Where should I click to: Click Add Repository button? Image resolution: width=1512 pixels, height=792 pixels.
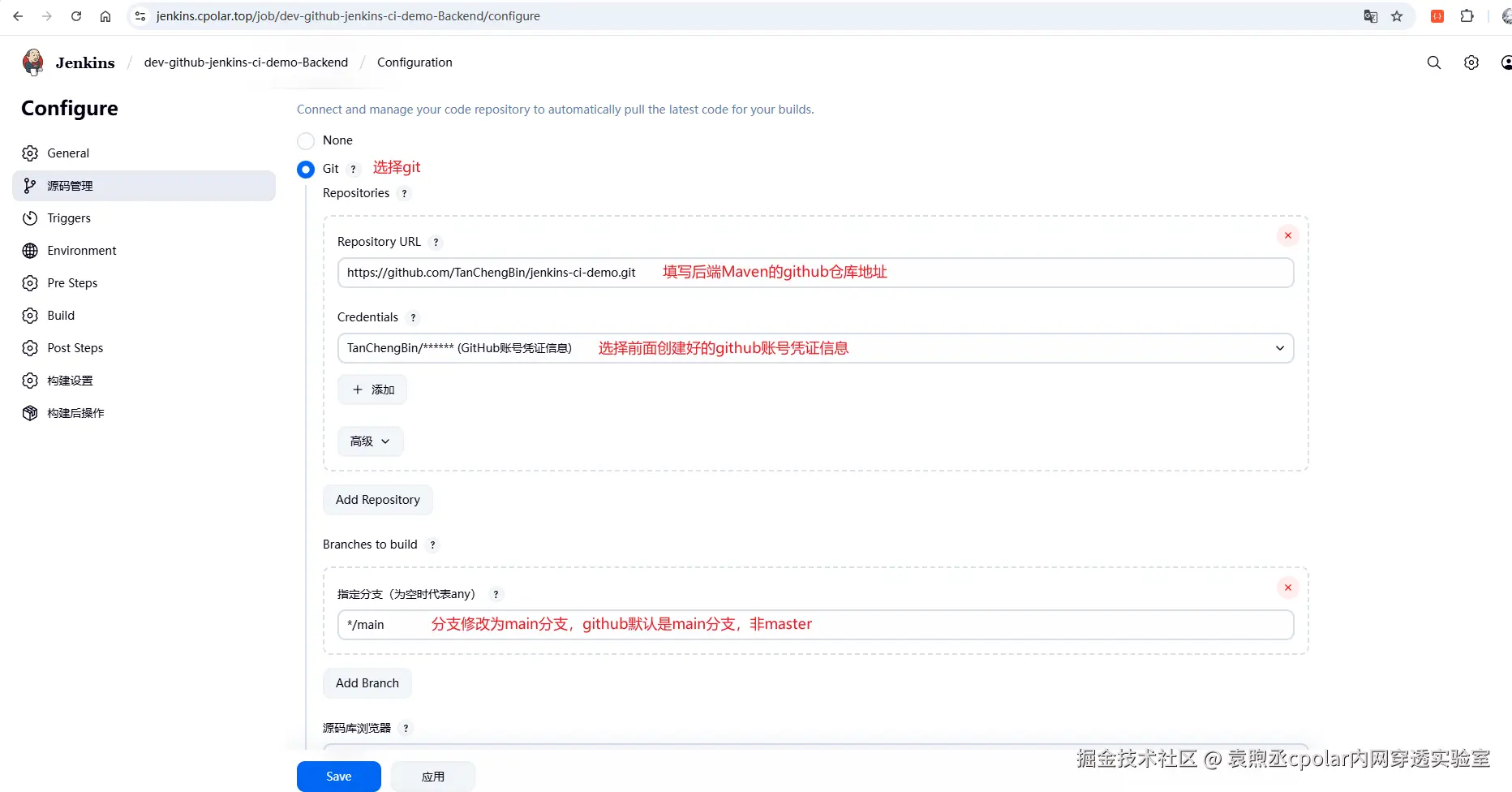[378, 500]
